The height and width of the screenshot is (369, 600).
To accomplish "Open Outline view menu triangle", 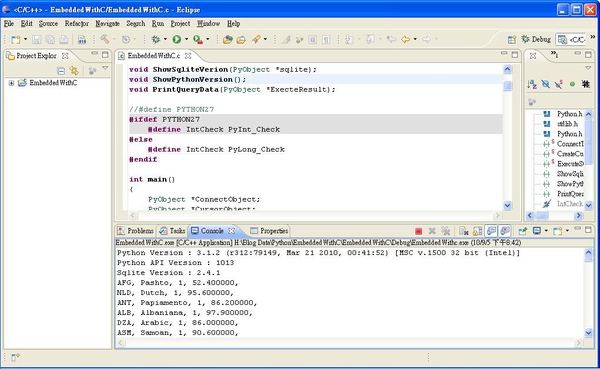I will coord(588,68).
